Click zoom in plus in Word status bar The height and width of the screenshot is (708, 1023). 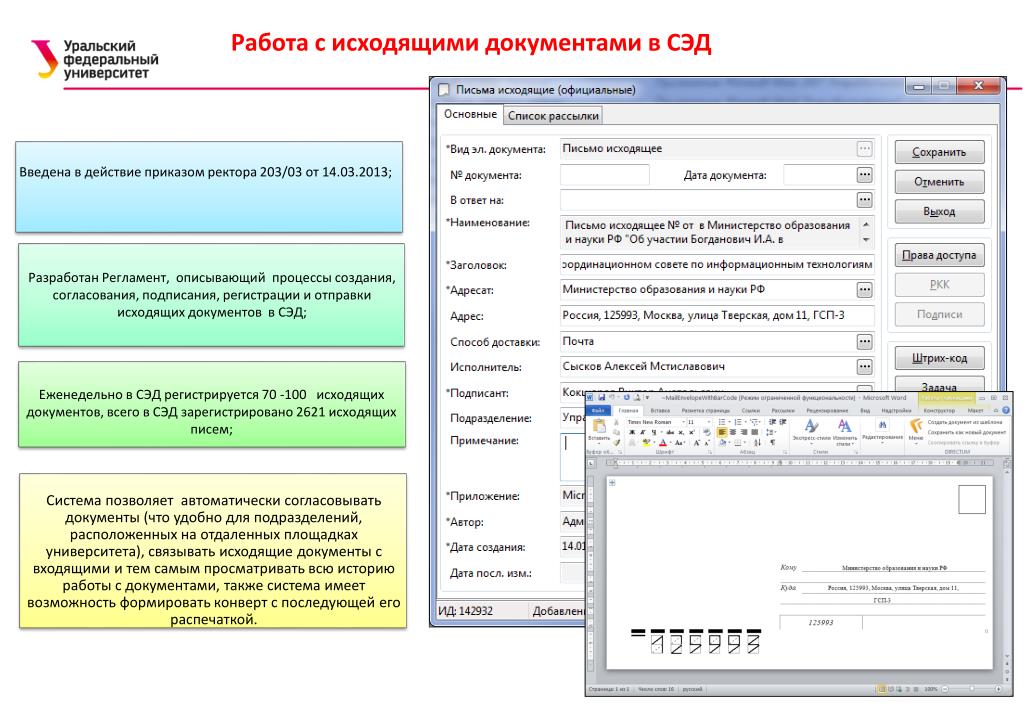(x=998, y=689)
